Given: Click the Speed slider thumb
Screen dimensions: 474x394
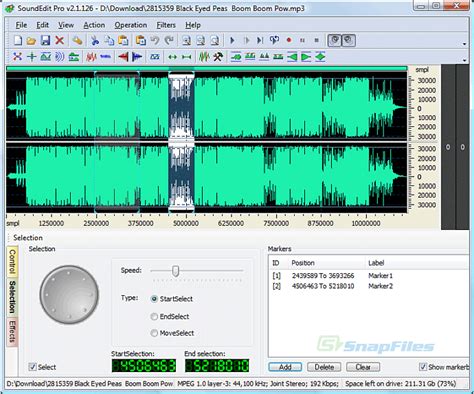Looking at the screenshot, I should point(176,271).
